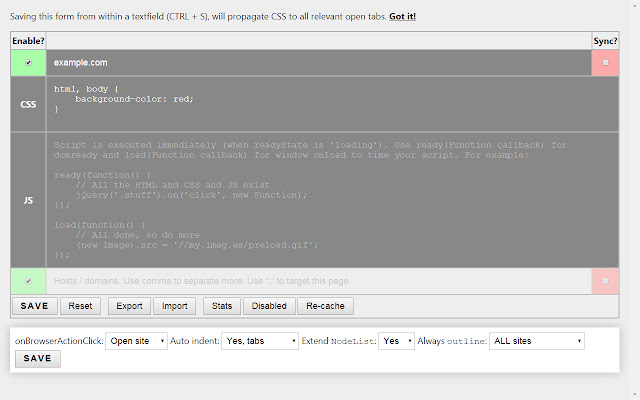Toggle the Sync checkbox for example.com
The height and width of the screenshot is (400, 640).
[x=605, y=62]
